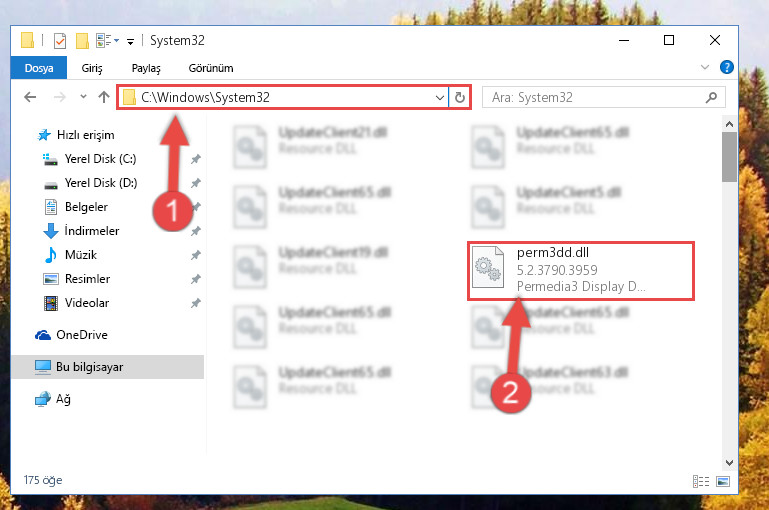The image size is (769, 510).
Task: Unpin Belgeler from quick access
Action: click(196, 206)
